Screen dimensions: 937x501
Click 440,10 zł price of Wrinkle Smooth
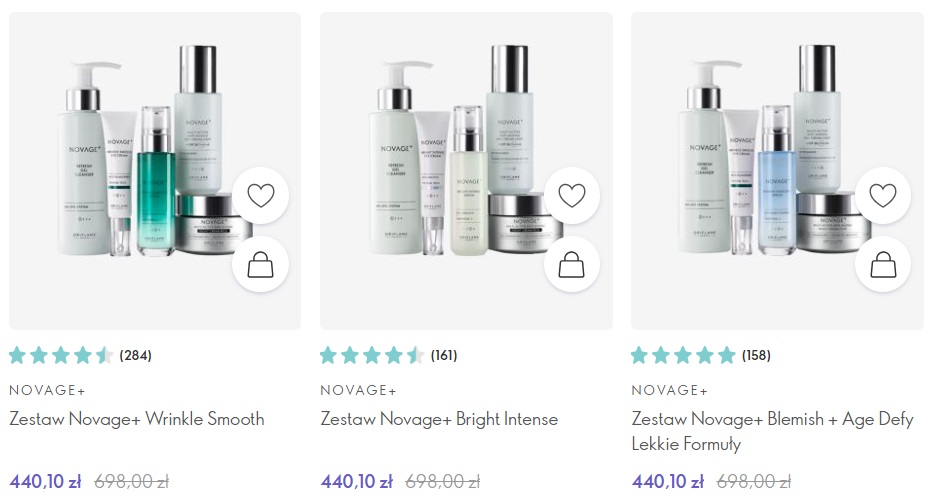point(45,481)
